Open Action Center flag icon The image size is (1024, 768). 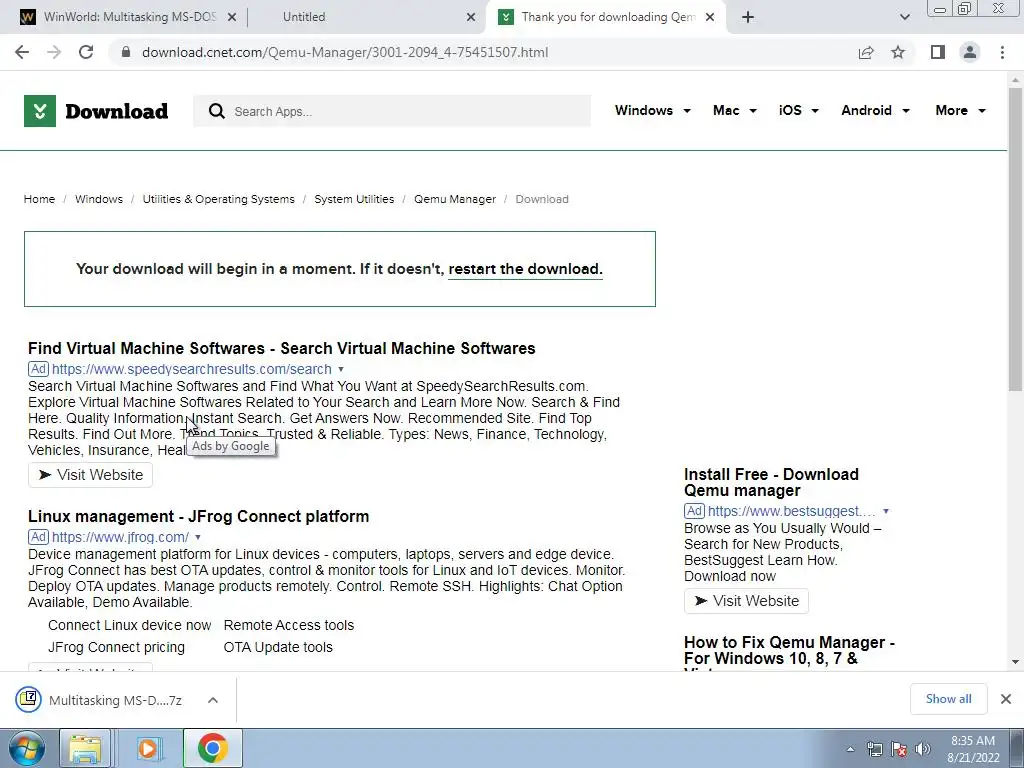(899, 749)
